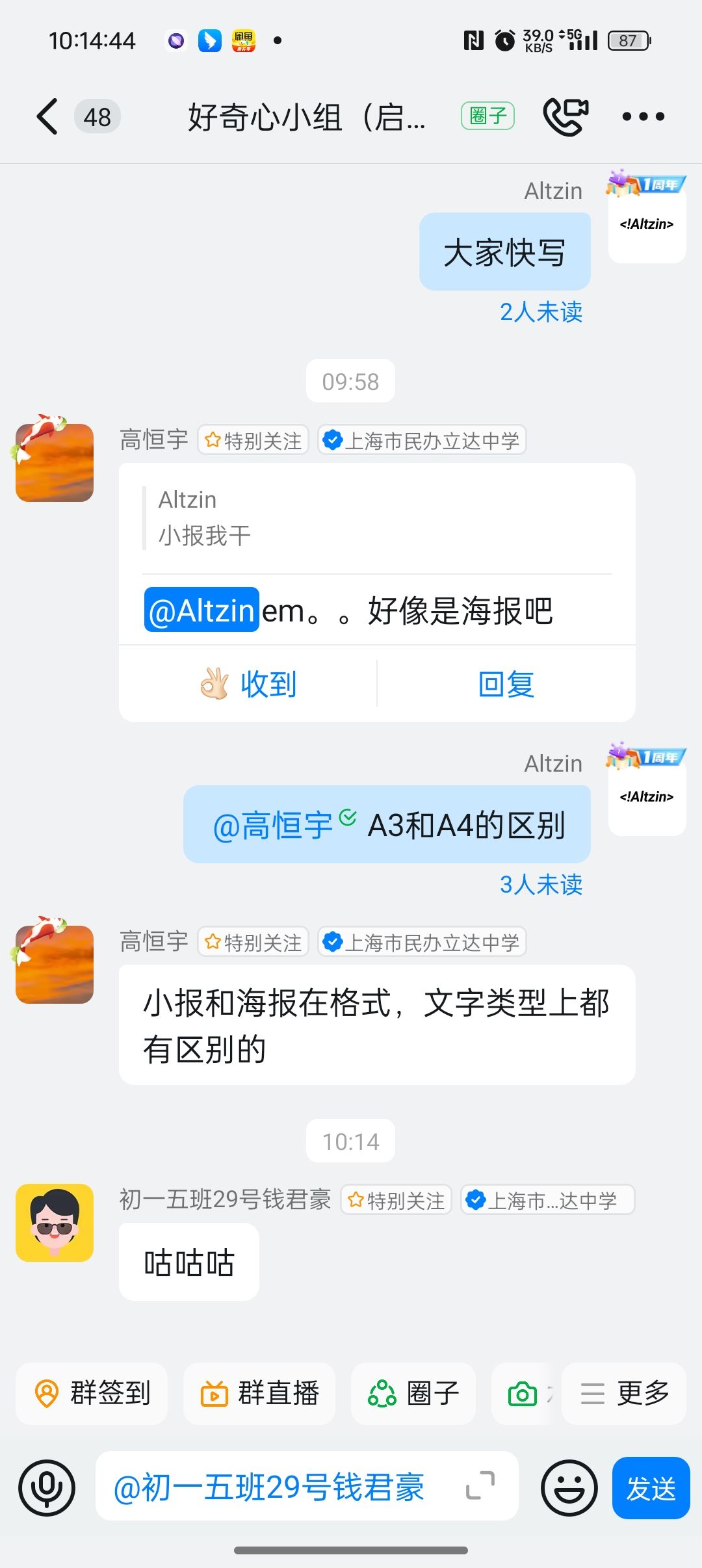Tap the back arrow icon
Image resolution: width=702 pixels, height=1568 pixels.
pyautogui.click(x=47, y=117)
